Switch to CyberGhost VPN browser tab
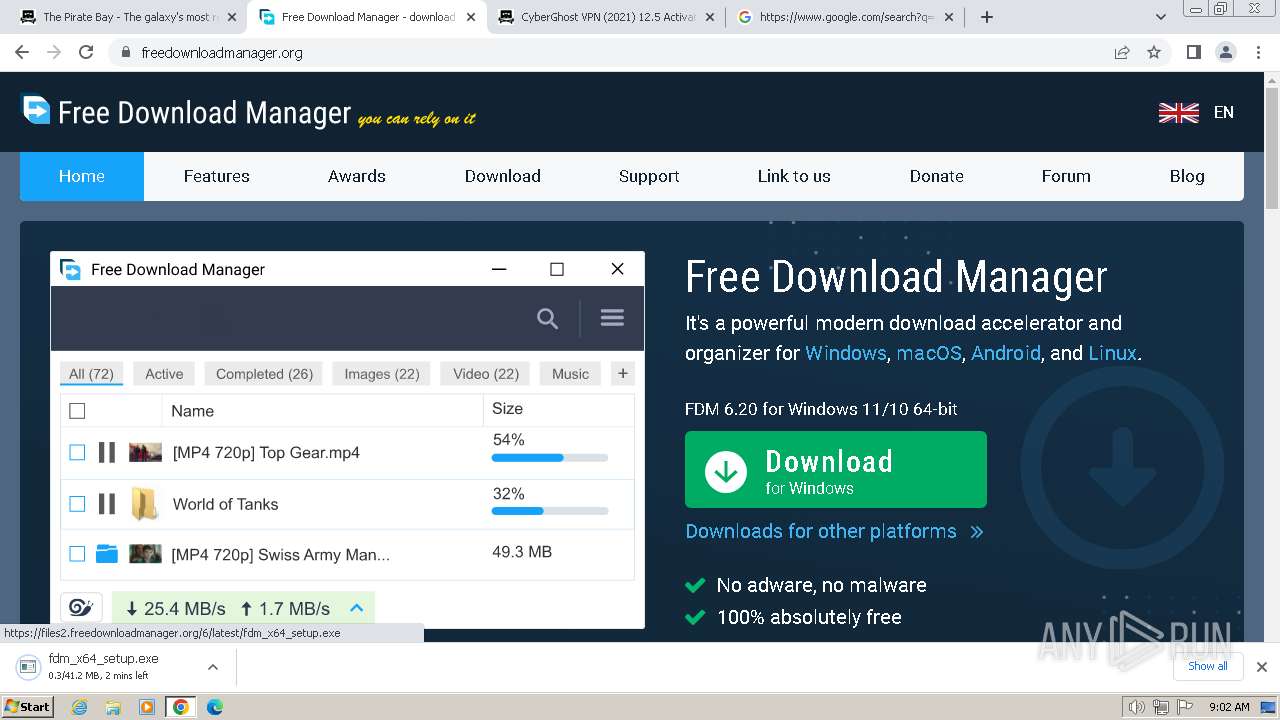This screenshot has width=1280, height=720. point(605,17)
